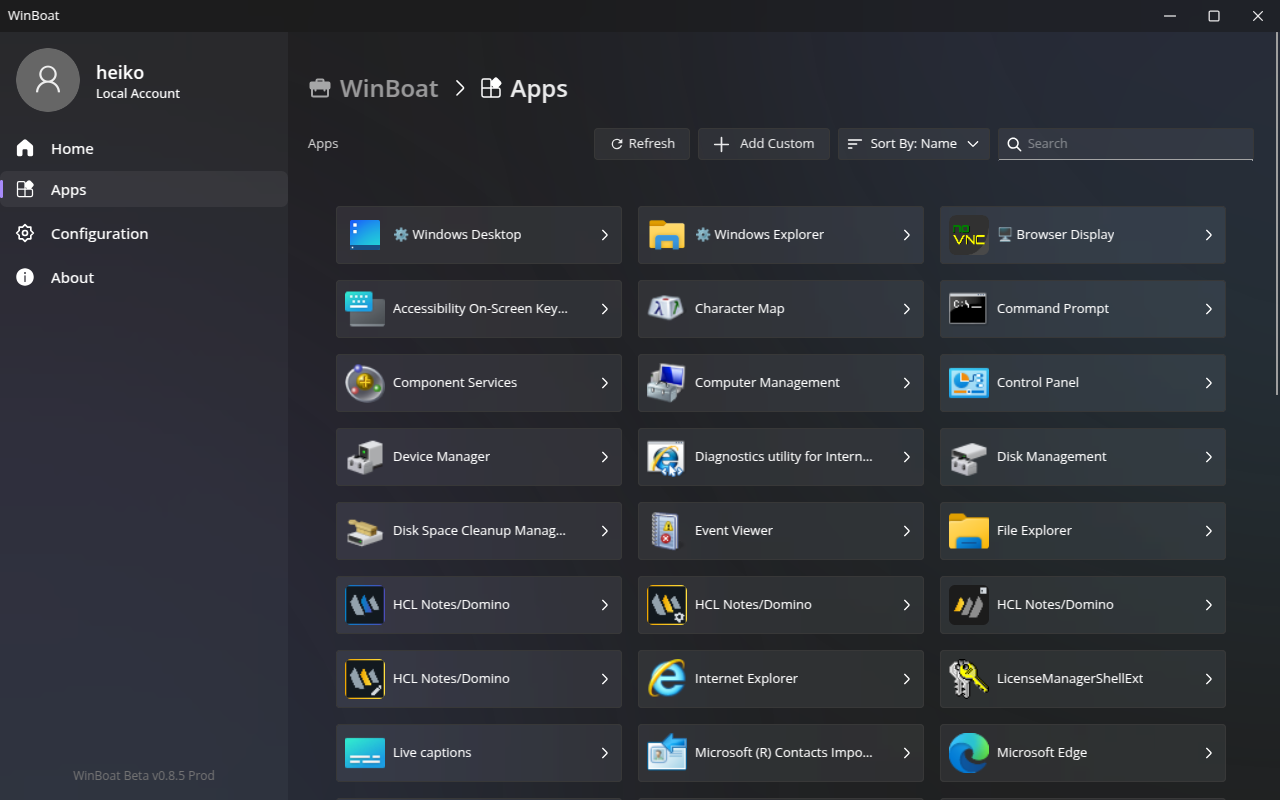1280x800 pixels.
Task: Click the Live captions icon
Action: coord(365,753)
